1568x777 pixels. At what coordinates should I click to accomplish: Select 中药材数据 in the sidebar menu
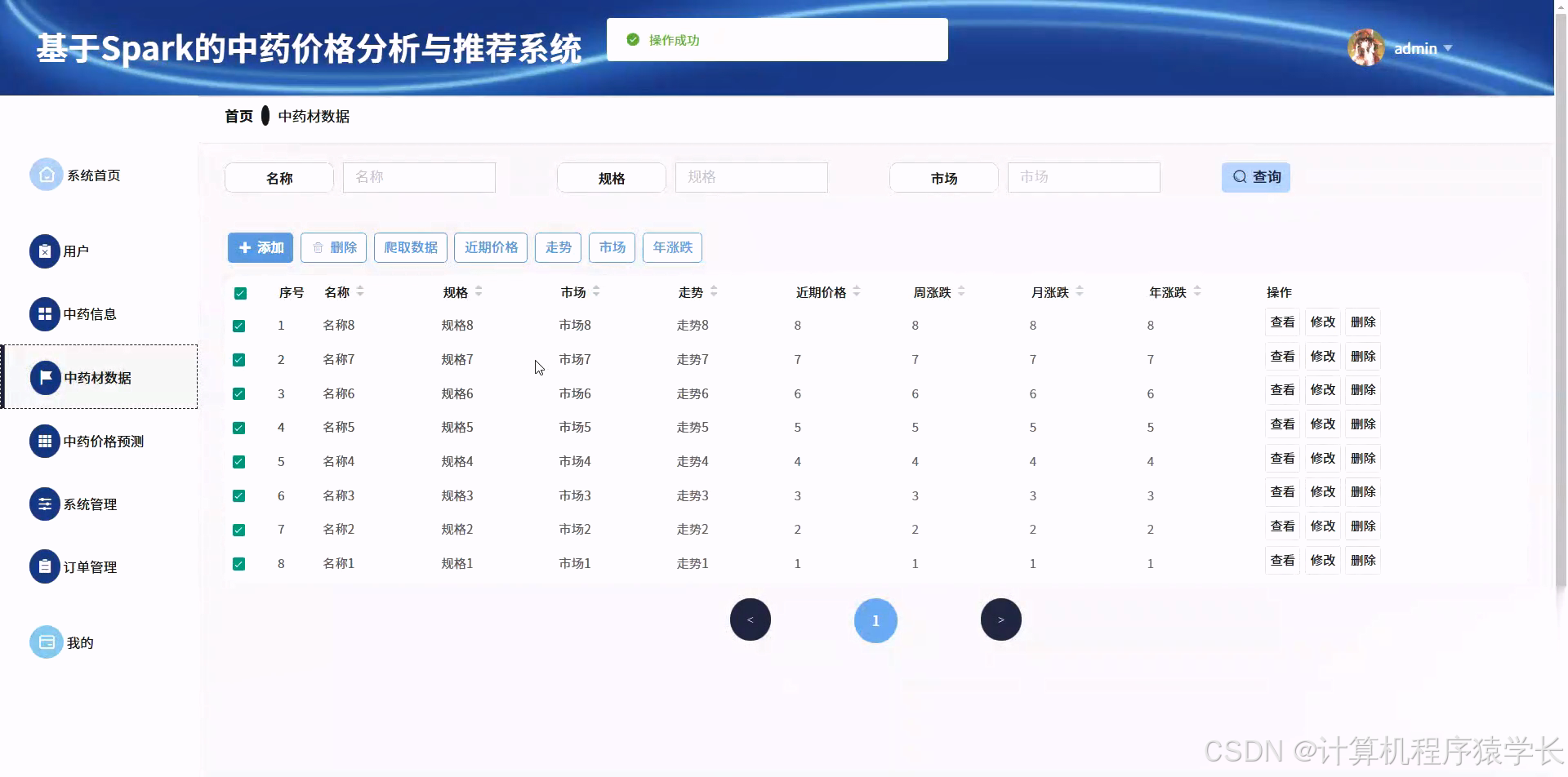click(x=98, y=377)
